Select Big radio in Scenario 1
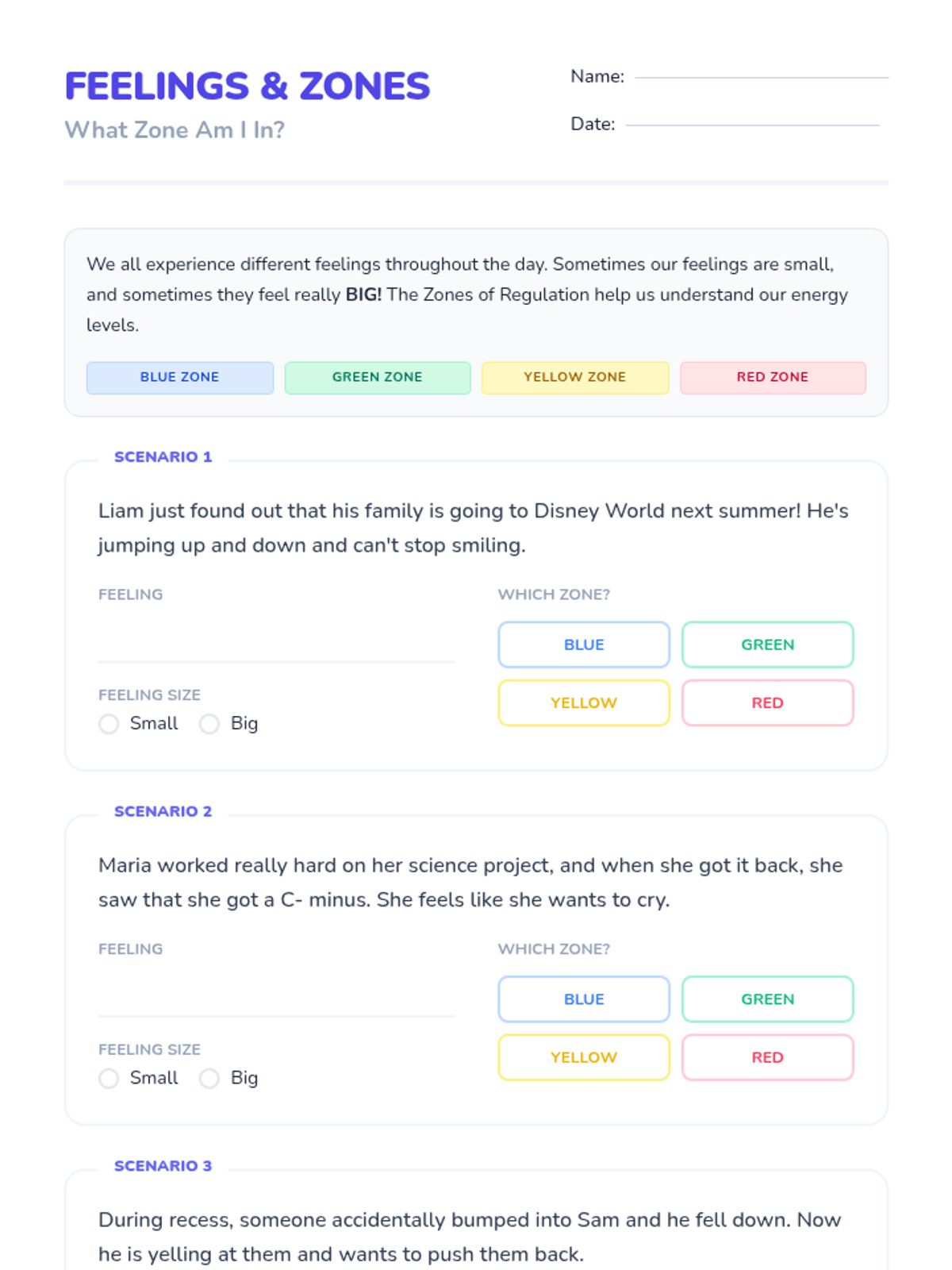The width and height of the screenshot is (952, 1270). tap(209, 724)
